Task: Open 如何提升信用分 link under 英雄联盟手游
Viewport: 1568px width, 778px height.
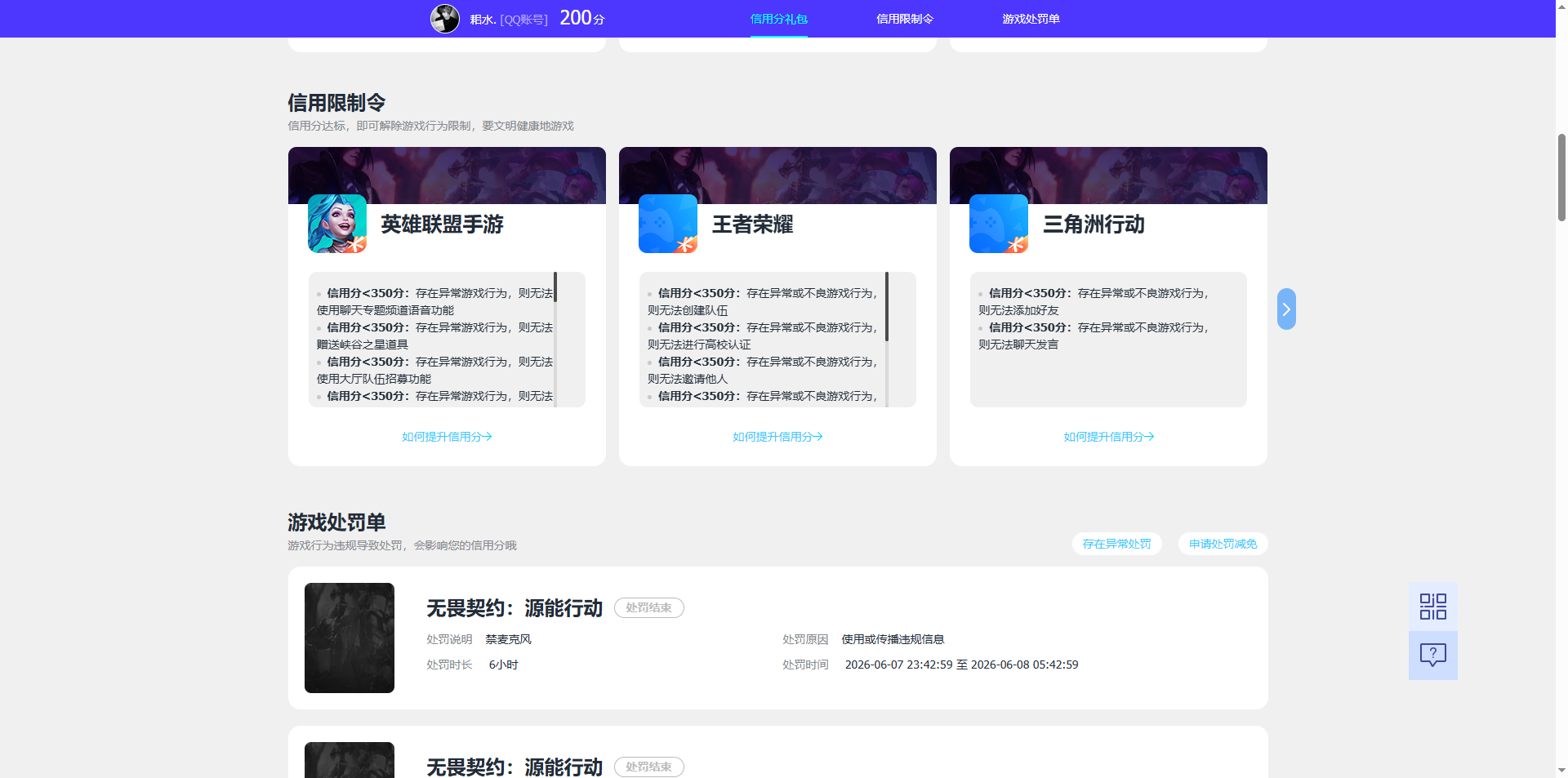Action: tap(447, 437)
